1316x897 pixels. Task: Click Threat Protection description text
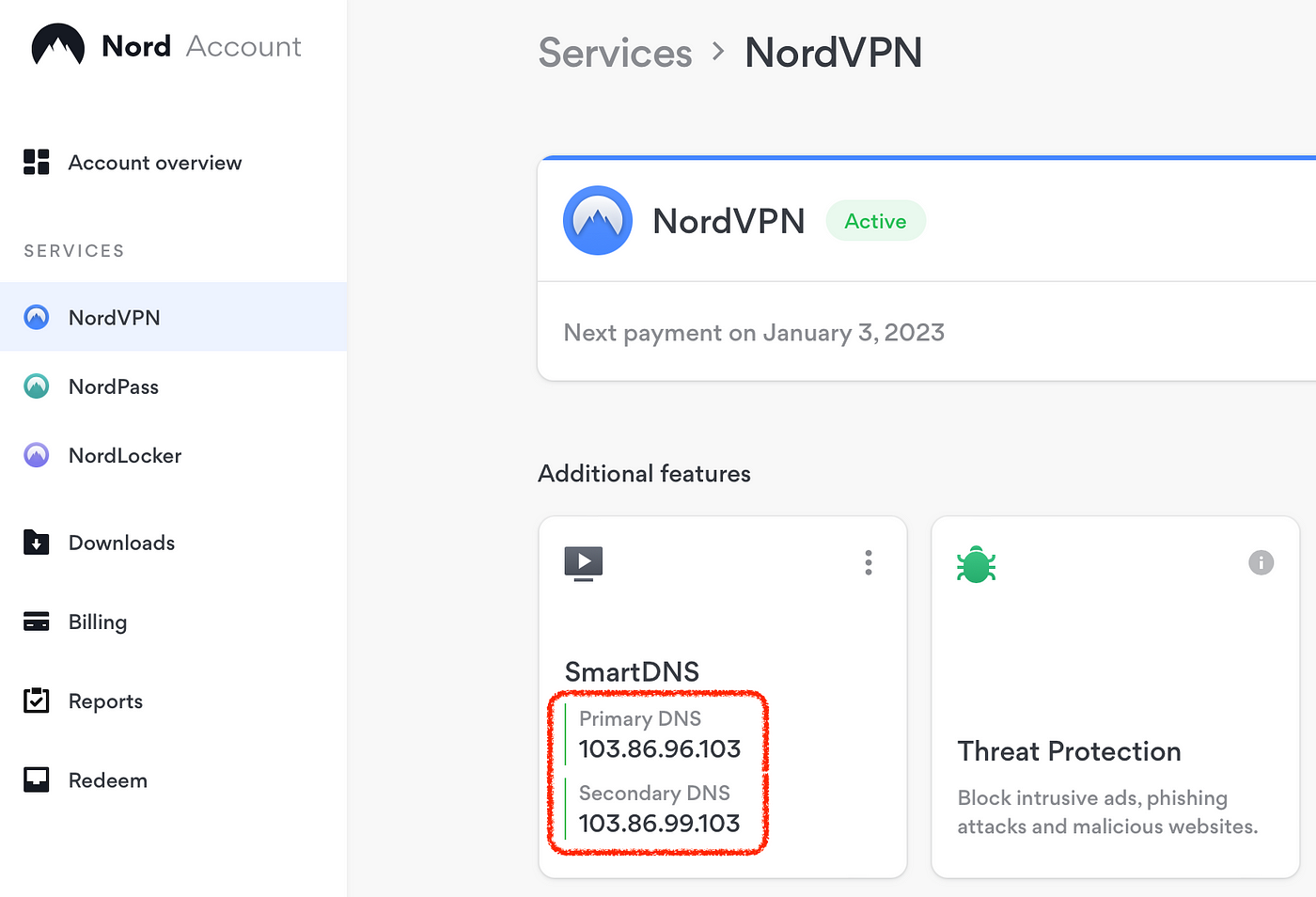(1107, 811)
